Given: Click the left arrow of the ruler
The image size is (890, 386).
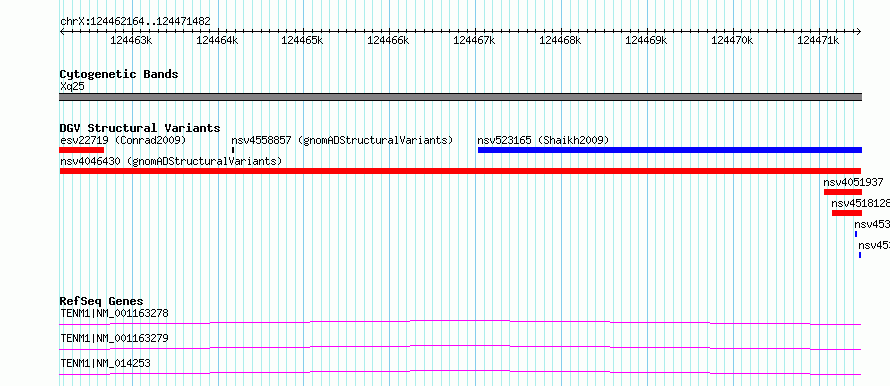Looking at the screenshot, I should 62,31.
